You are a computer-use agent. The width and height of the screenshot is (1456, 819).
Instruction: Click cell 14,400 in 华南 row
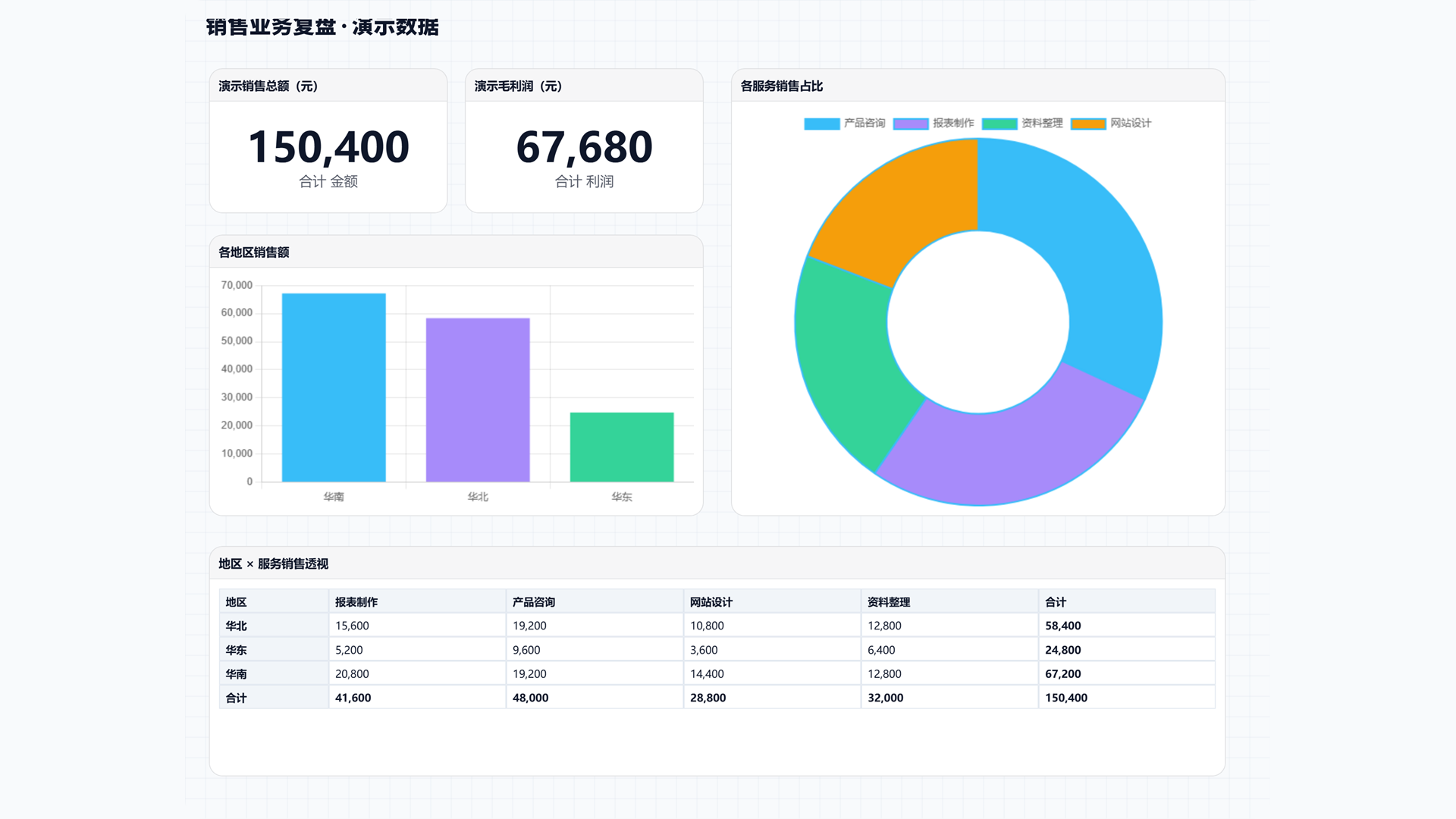pos(772,673)
